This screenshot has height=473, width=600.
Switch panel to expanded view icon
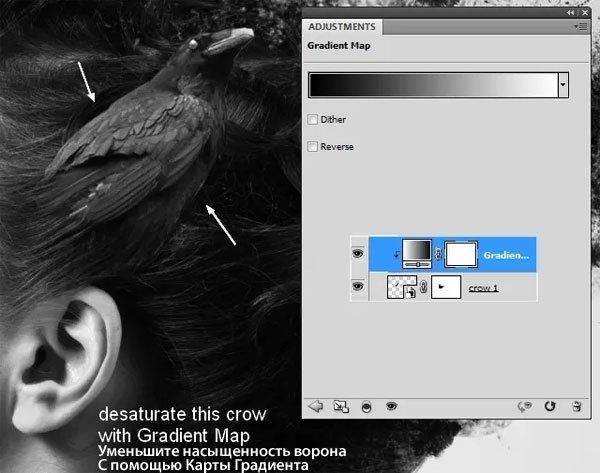tap(341, 406)
